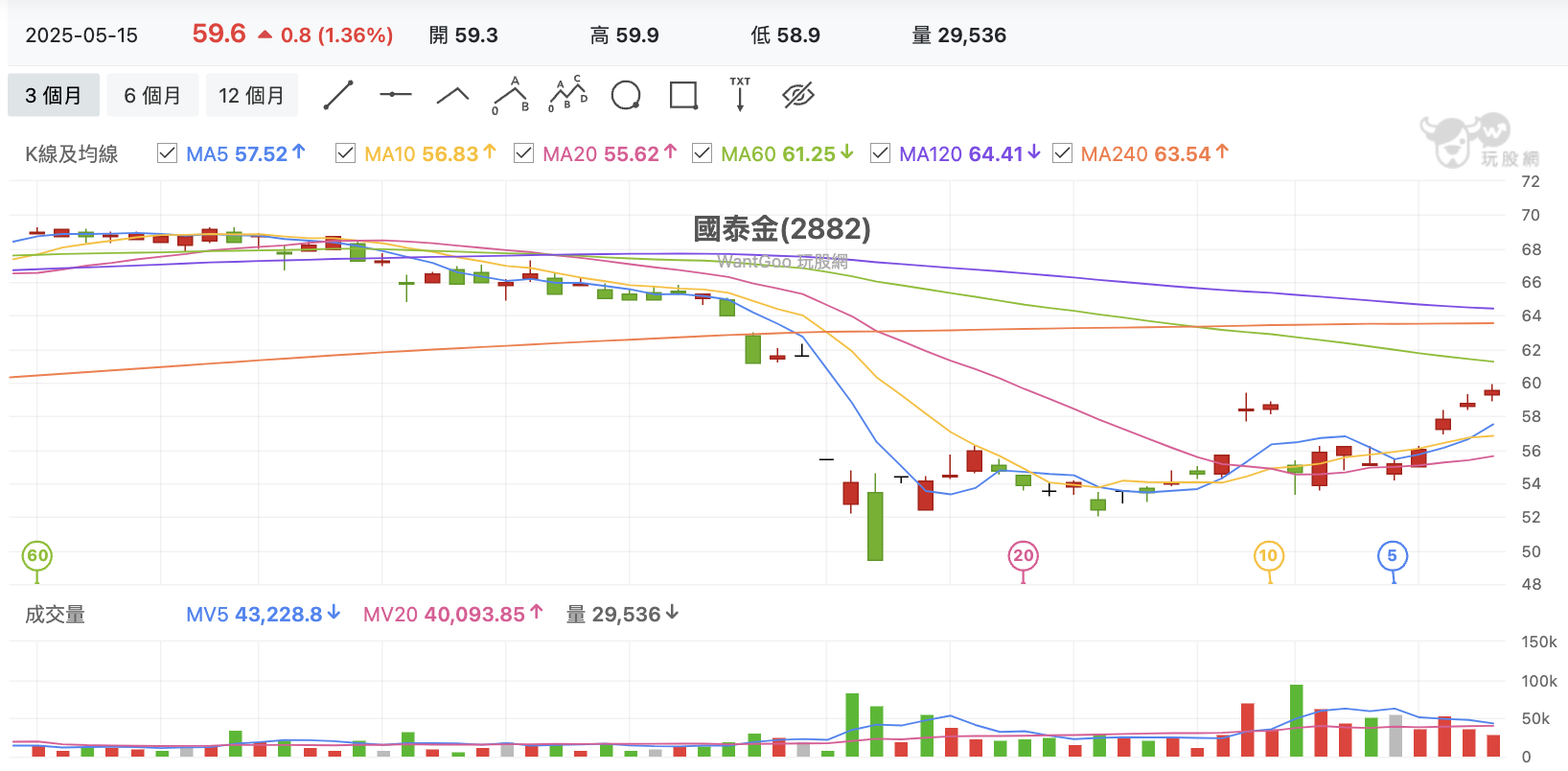Switch to the 6 個月 time range
Screen dimensions: 1568x771
point(152,96)
